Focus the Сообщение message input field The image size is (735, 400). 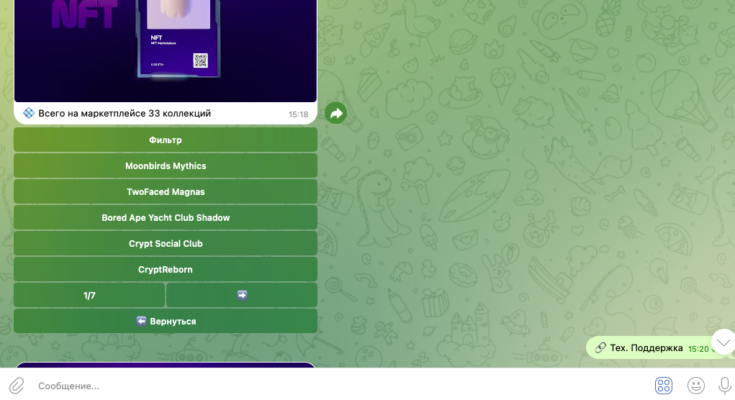pyautogui.click(x=340, y=386)
